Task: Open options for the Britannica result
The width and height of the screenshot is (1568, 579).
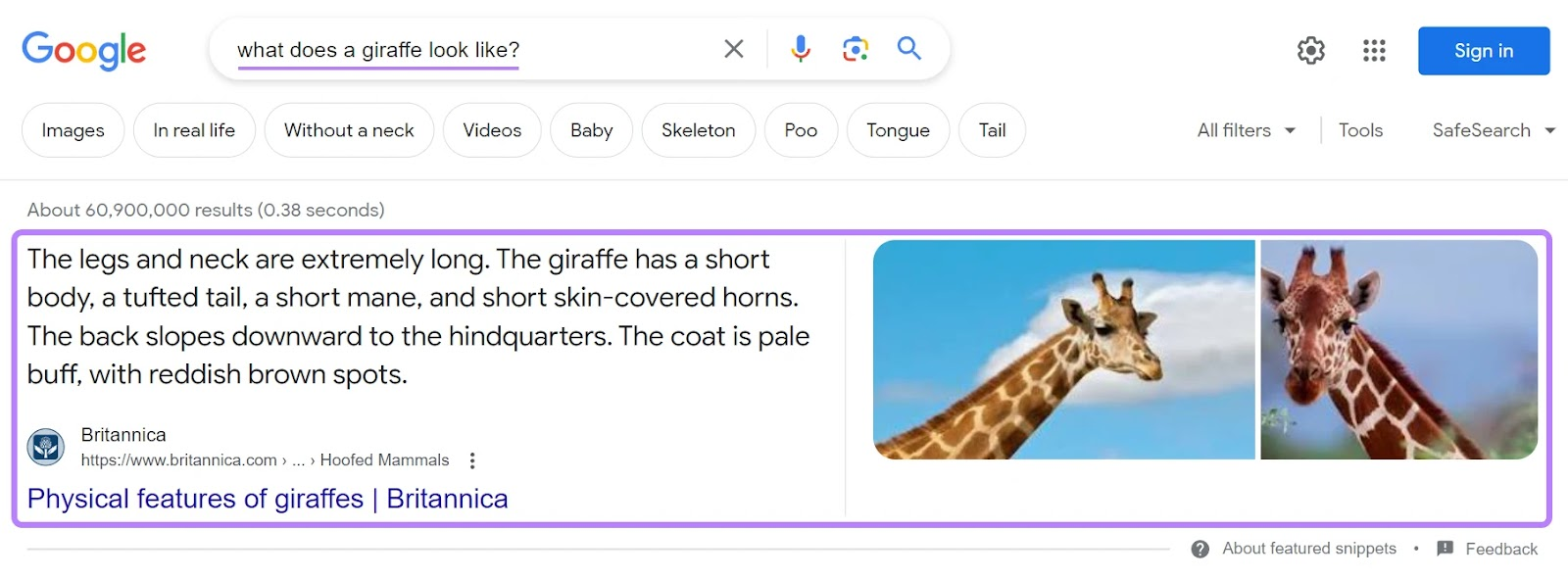Action: (x=472, y=459)
